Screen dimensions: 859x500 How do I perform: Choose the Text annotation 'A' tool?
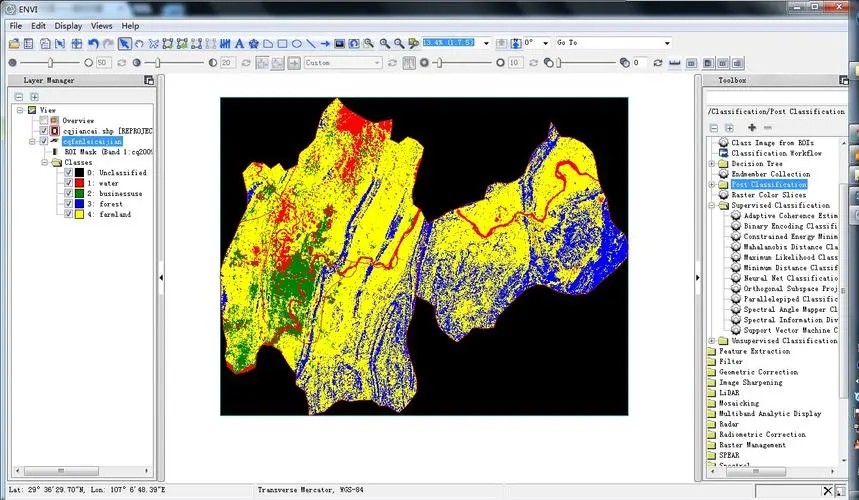239,43
